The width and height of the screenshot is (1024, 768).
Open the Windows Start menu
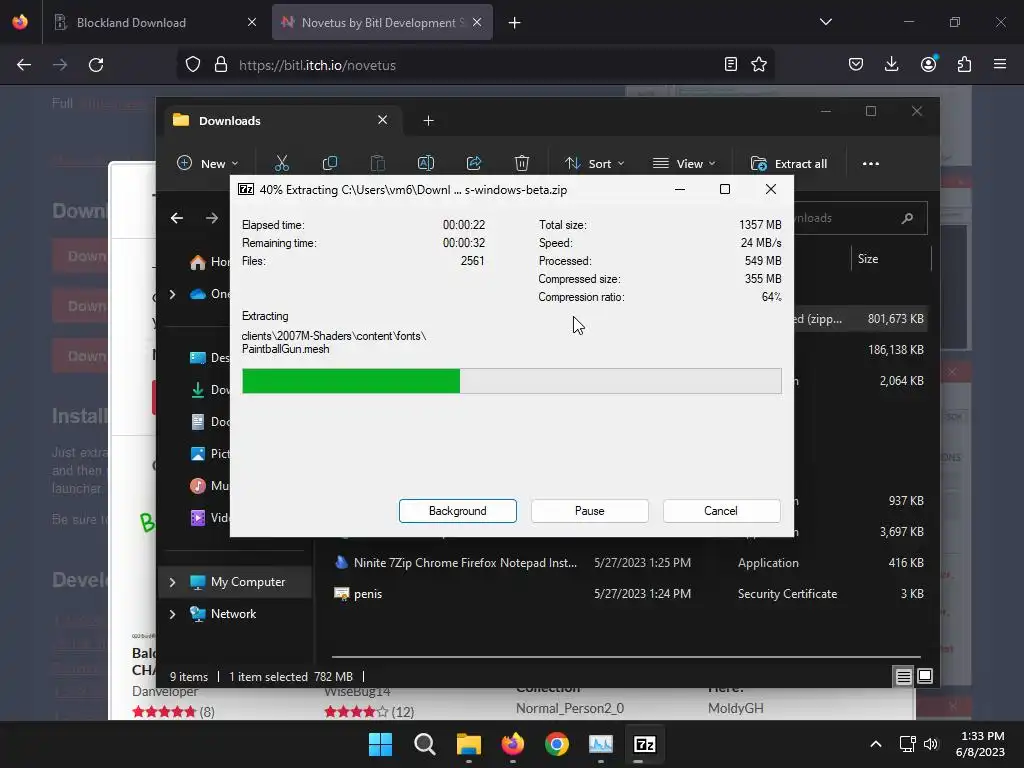[380, 744]
